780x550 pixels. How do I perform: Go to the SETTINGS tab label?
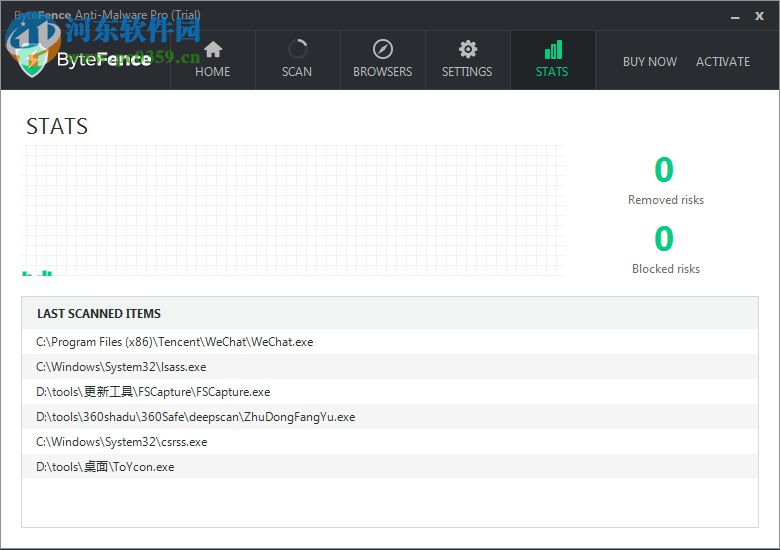pos(467,72)
